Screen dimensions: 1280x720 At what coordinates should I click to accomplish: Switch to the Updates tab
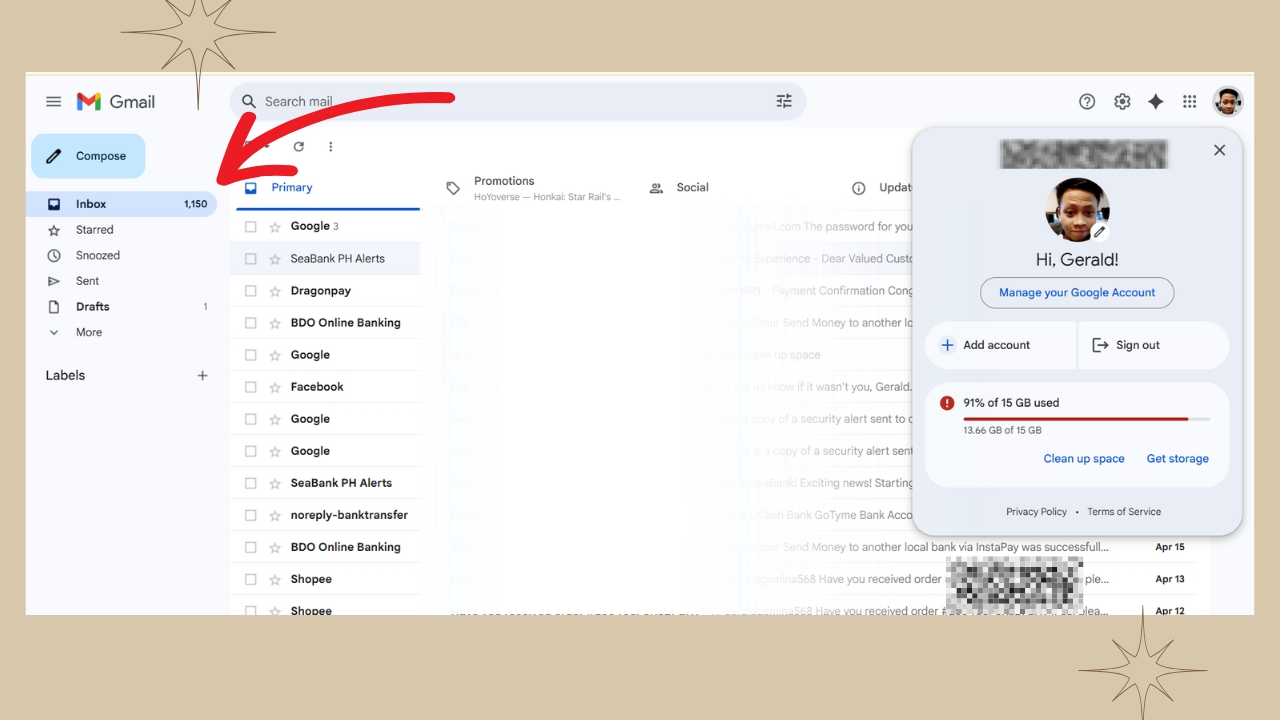coord(882,188)
